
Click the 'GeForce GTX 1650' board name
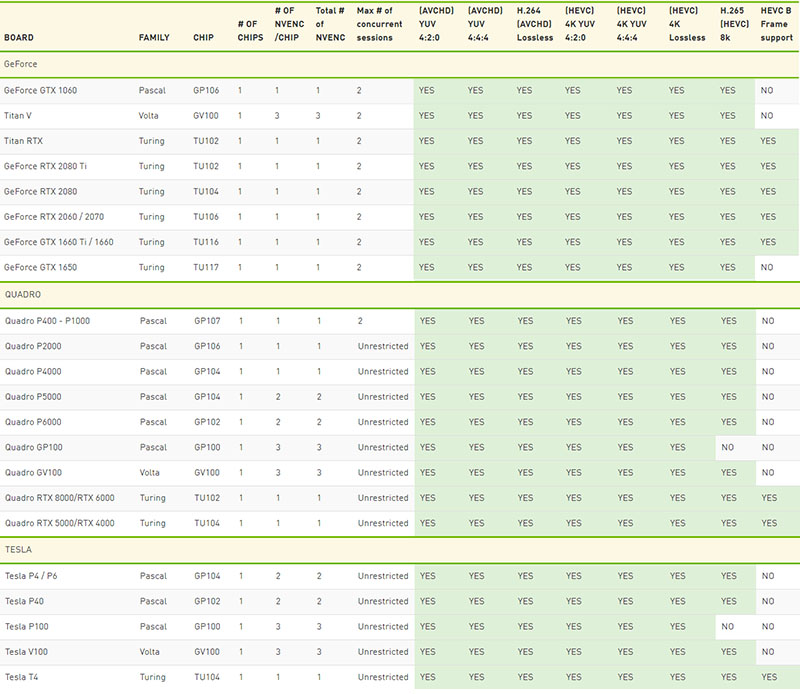click(x=40, y=267)
